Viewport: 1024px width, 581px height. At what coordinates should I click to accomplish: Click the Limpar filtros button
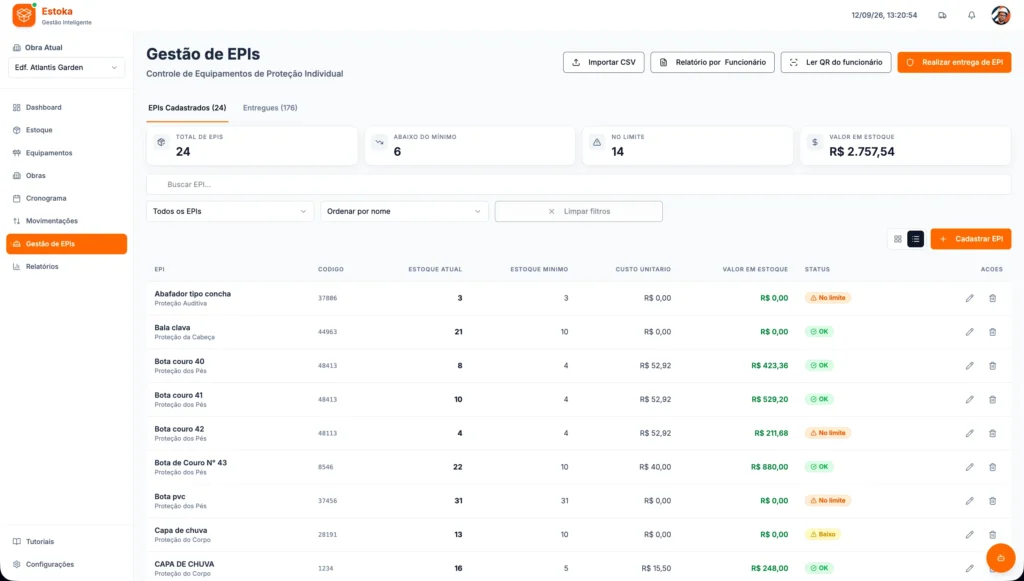coord(579,212)
